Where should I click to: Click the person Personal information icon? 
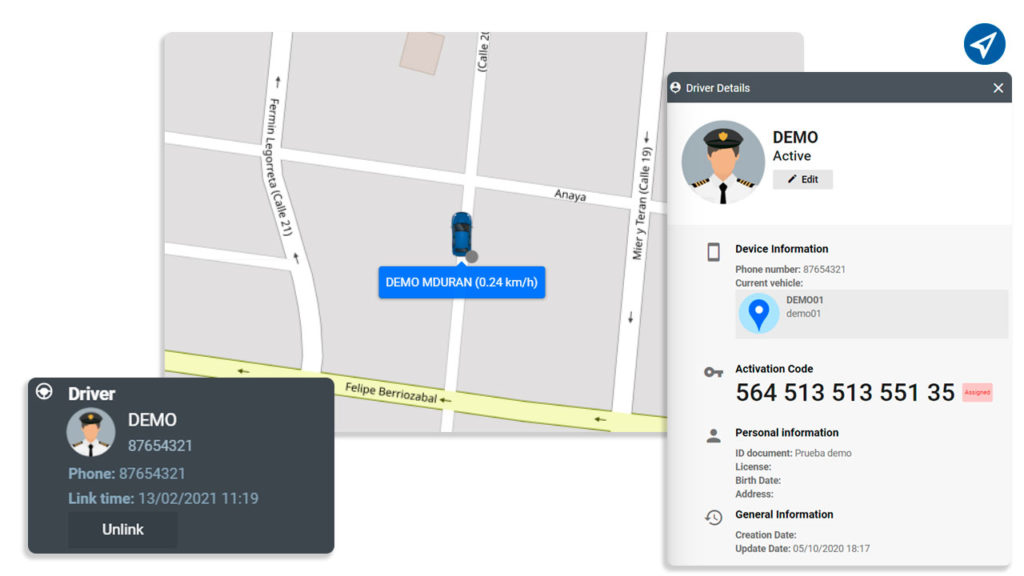tap(713, 436)
